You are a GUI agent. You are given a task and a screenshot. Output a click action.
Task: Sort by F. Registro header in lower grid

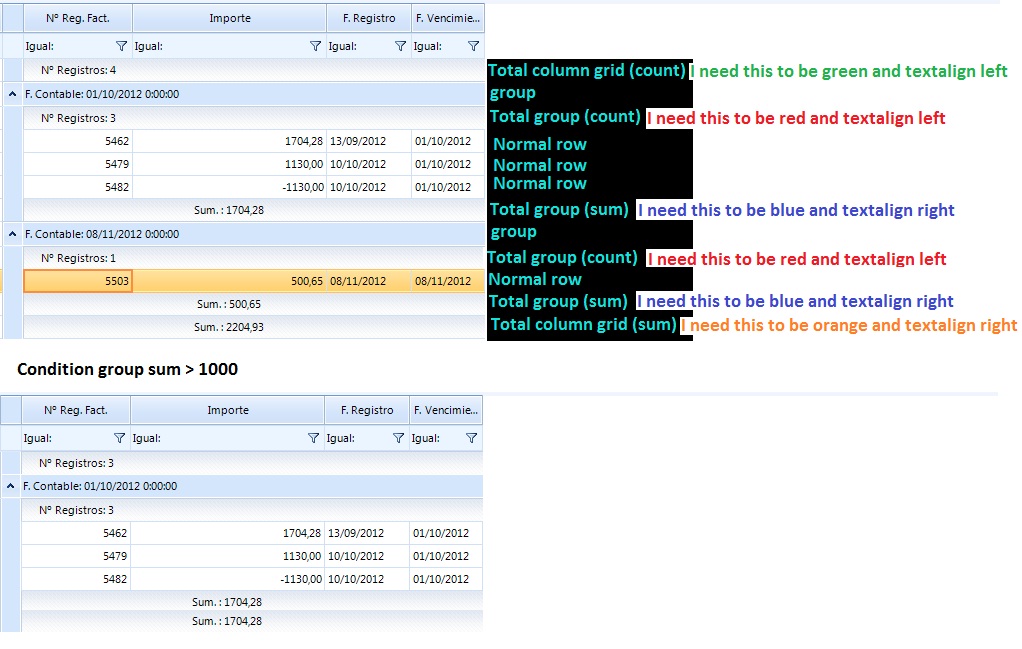pos(367,411)
